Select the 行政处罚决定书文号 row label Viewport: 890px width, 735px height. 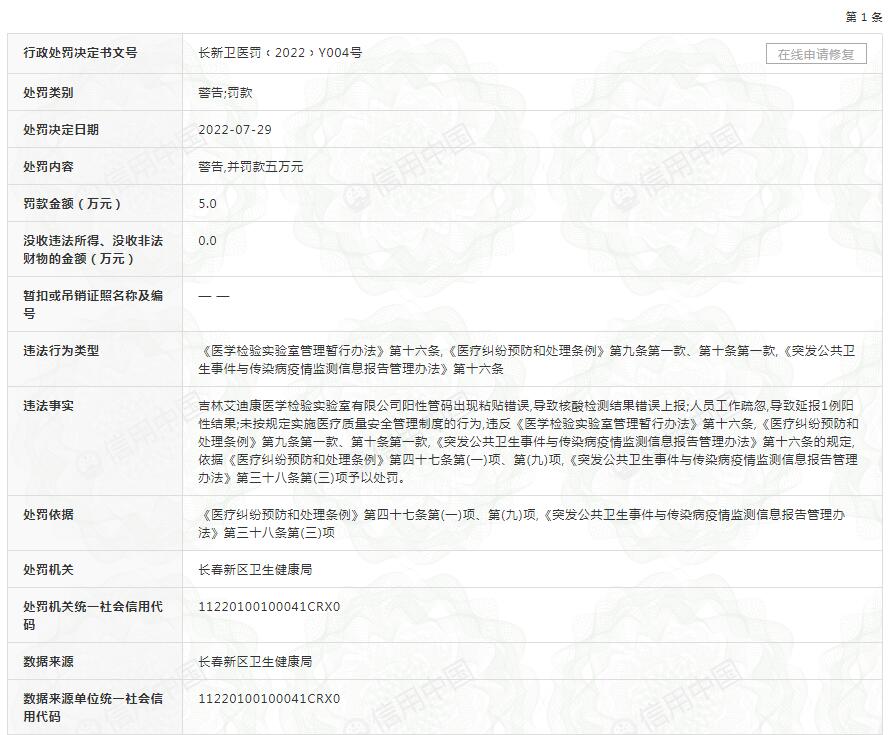(x=80, y=53)
